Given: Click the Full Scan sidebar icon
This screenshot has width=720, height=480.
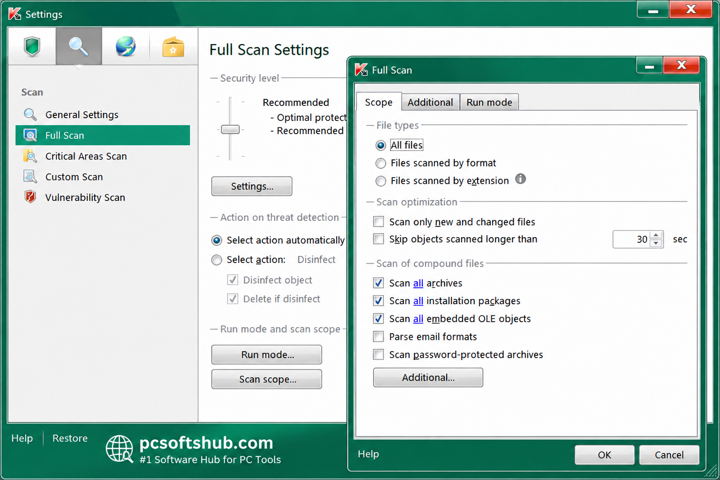Looking at the screenshot, I should (30, 135).
